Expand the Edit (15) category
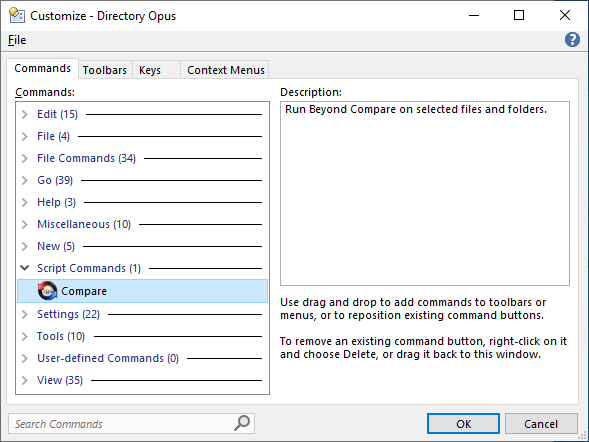The height and width of the screenshot is (442, 589). pos(25,114)
